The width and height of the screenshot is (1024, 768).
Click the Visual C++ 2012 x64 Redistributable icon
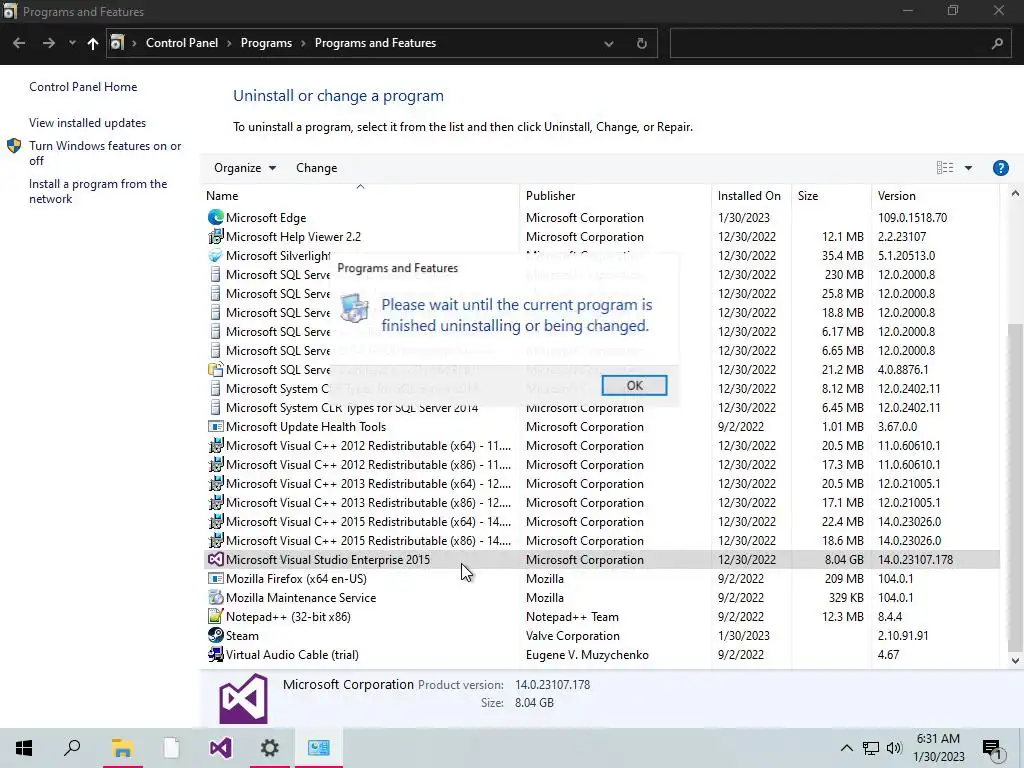(216, 445)
